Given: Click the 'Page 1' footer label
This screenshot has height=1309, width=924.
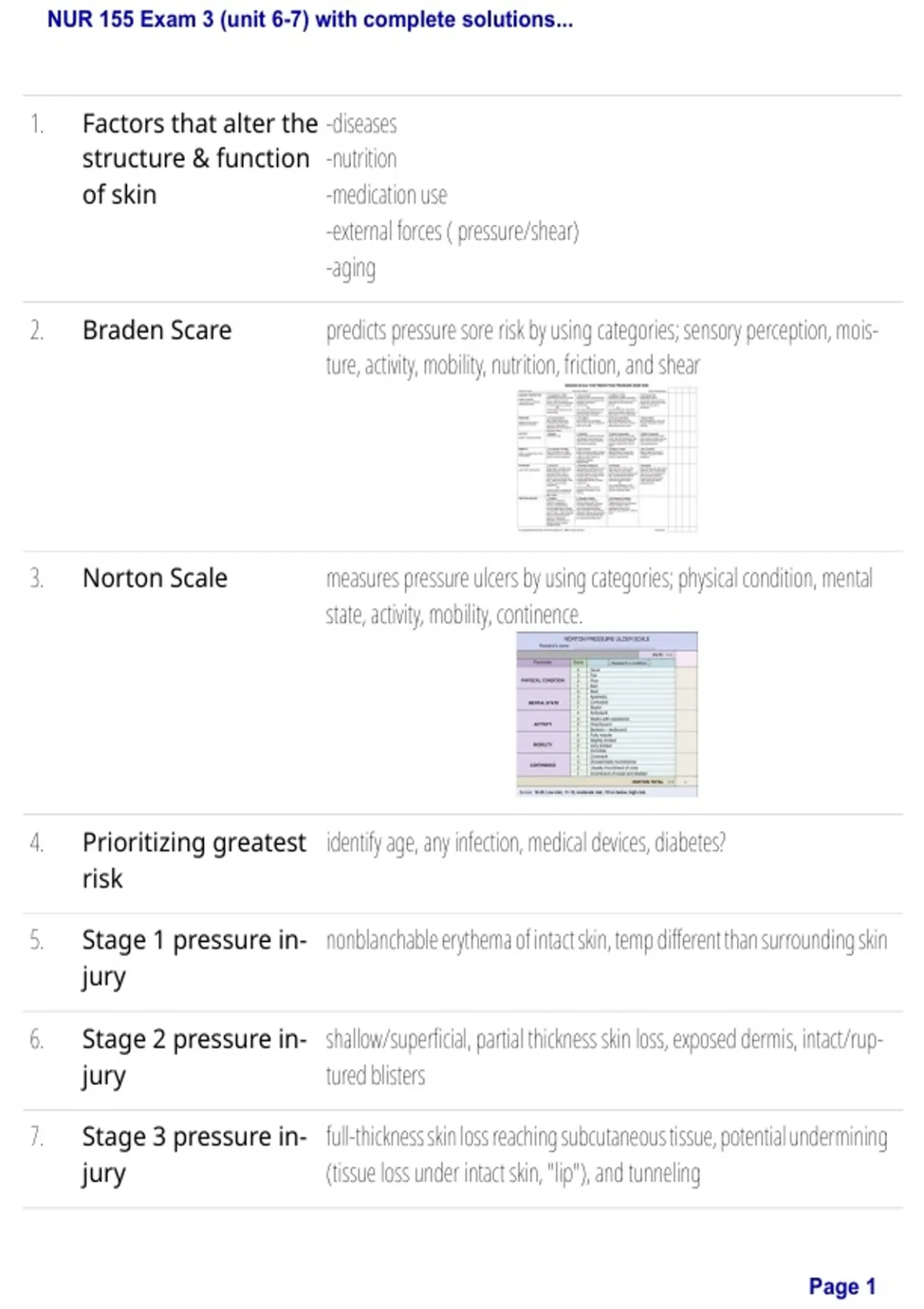Looking at the screenshot, I should tap(842, 1287).
